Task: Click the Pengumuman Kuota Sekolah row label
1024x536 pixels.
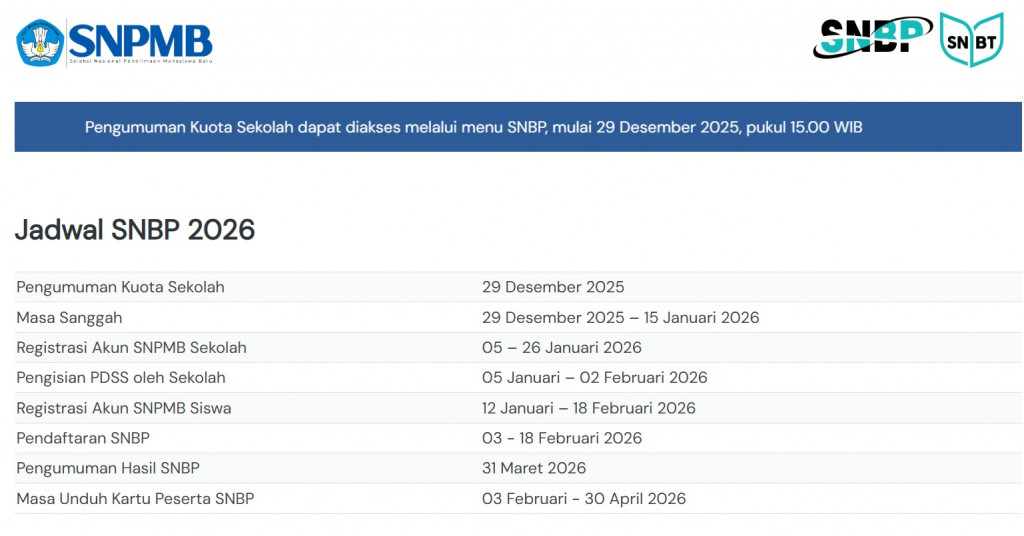Action: coord(120,287)
